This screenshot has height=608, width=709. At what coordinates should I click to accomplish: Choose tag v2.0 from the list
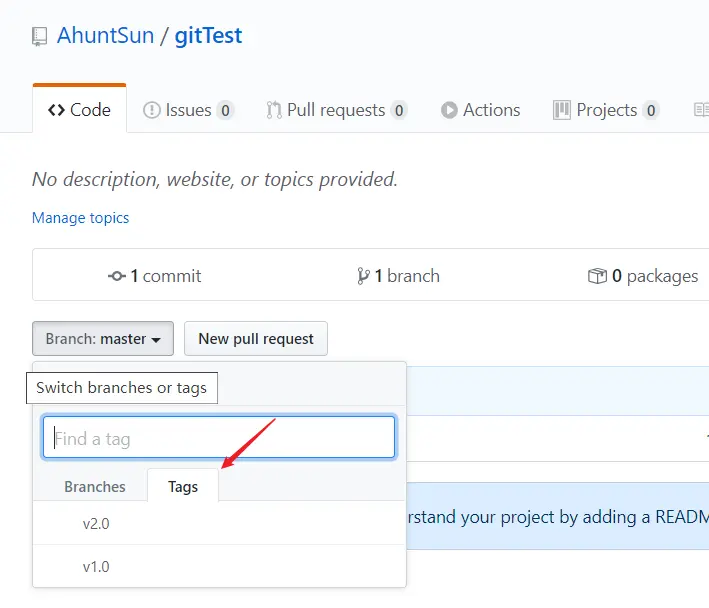tap(96, 523)
